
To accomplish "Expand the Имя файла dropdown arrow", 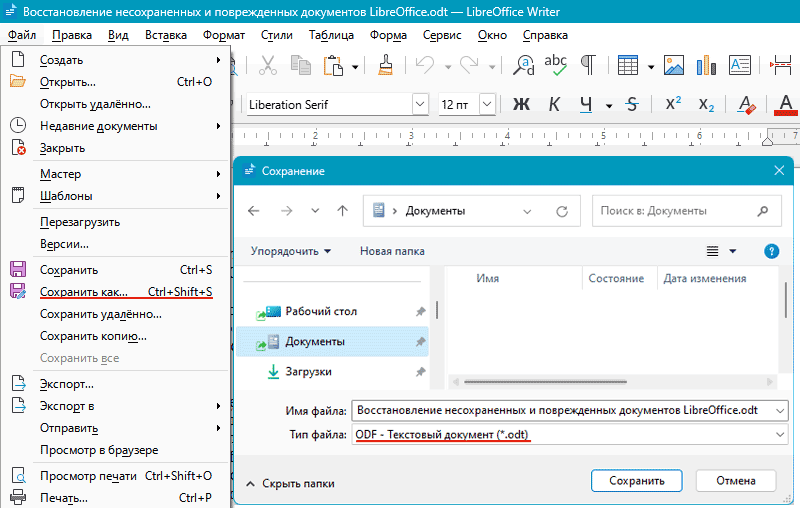I will click(780, 411).
